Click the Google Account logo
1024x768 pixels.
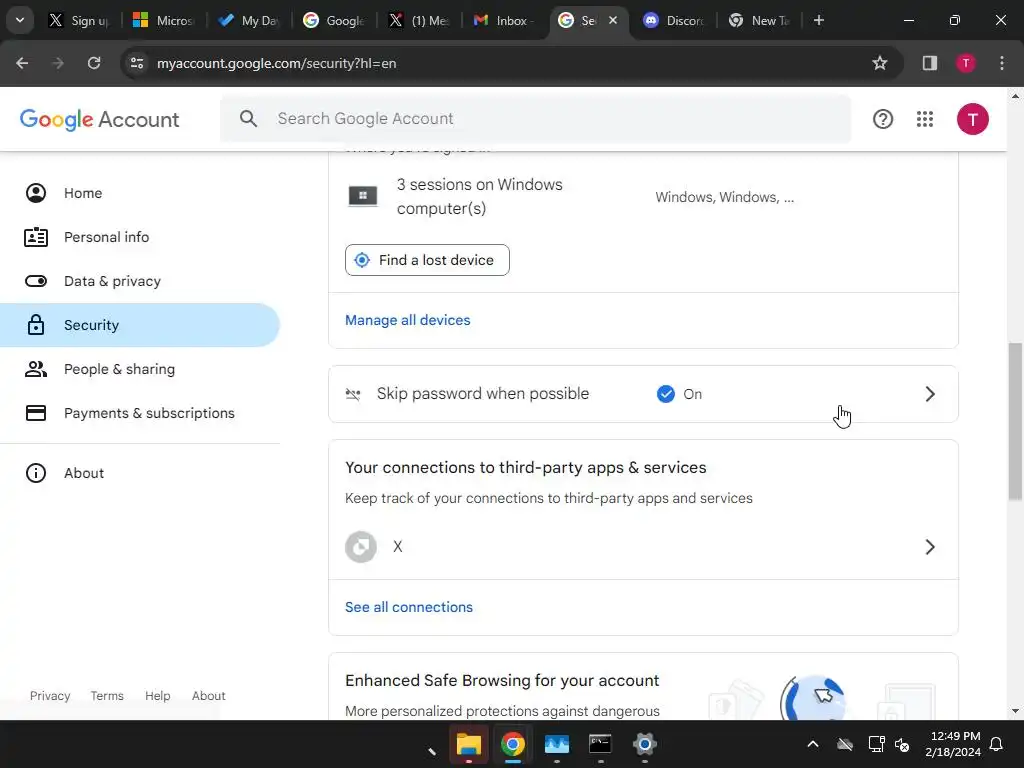[99, 120]
